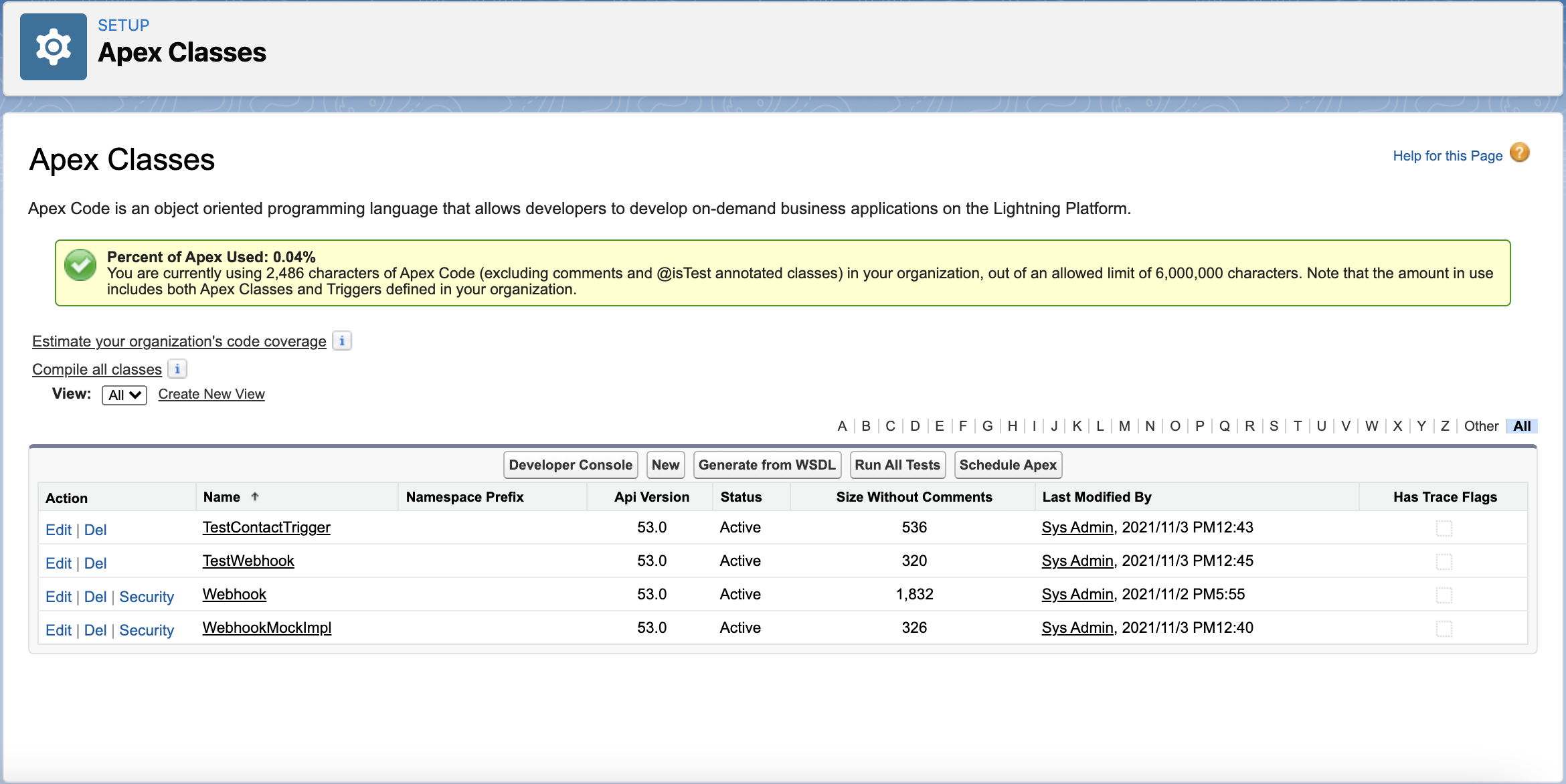This screenshot has height=784, width=1566.
Task: Click info icon beside Compile all classes
Action: 177,369
